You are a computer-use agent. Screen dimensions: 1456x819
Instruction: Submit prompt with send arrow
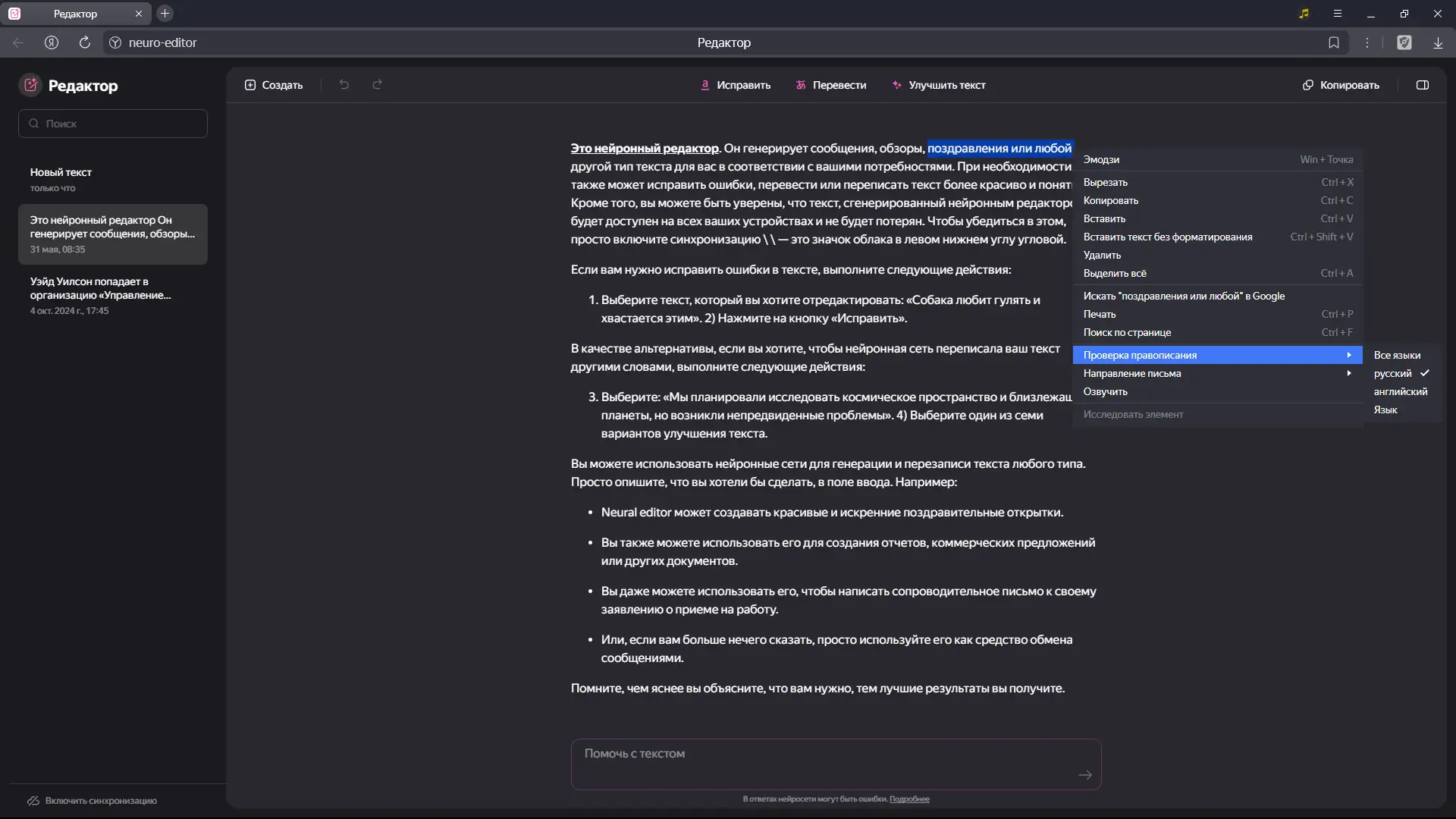tap(1085, 775)
